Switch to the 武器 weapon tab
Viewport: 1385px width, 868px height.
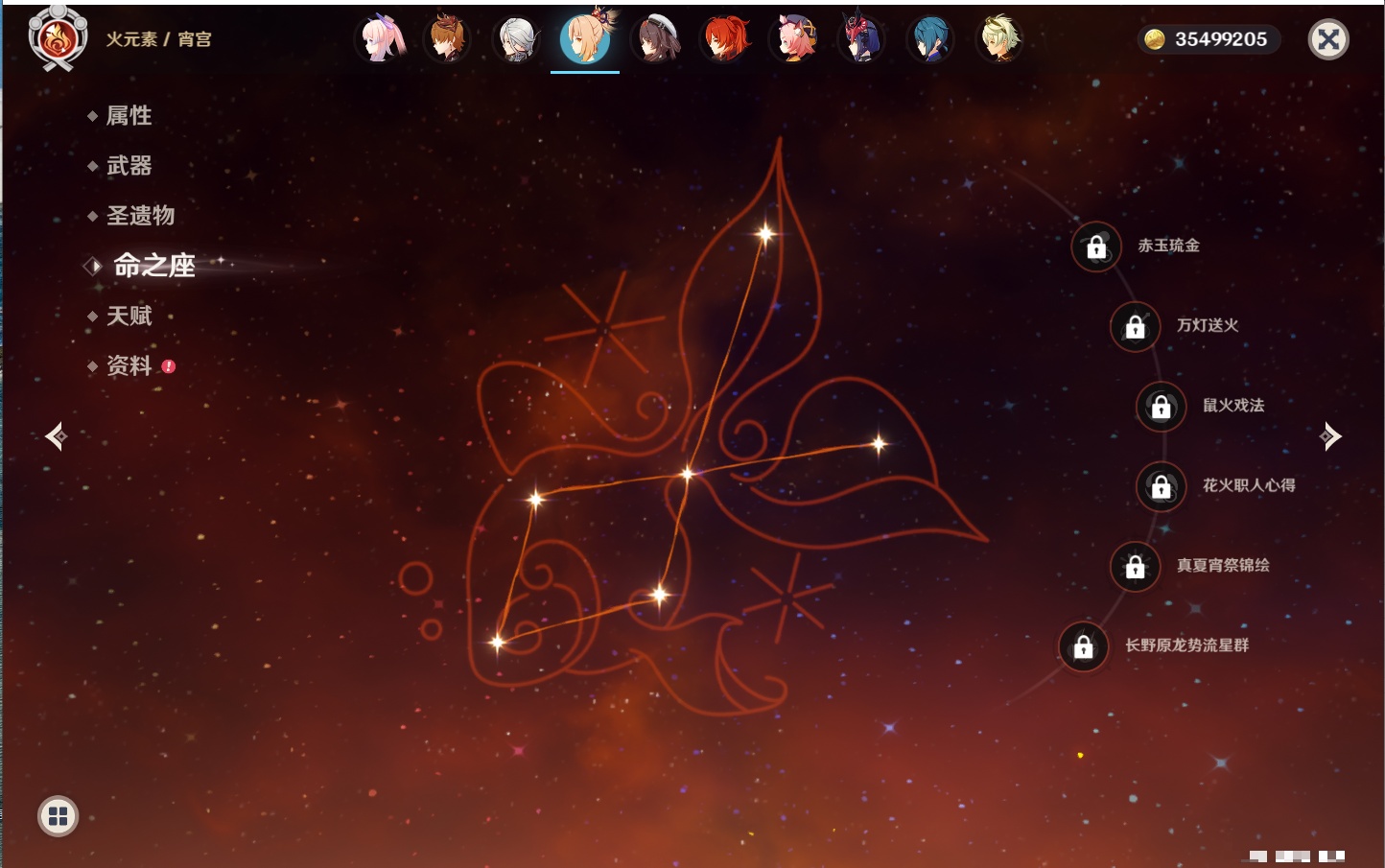(129, 166)
